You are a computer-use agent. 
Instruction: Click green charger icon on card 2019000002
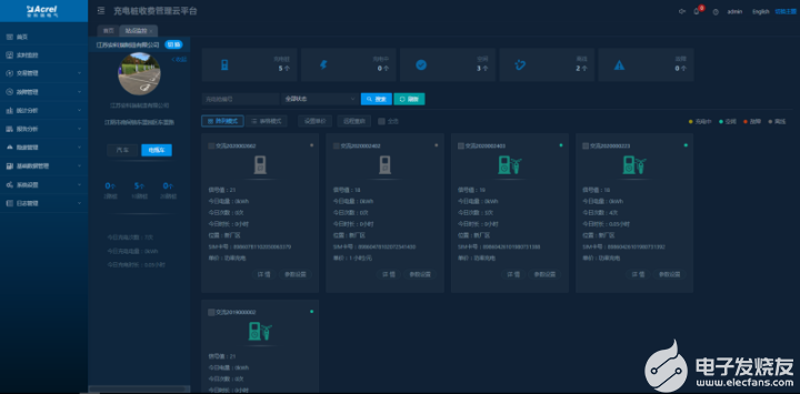point(260,331)
